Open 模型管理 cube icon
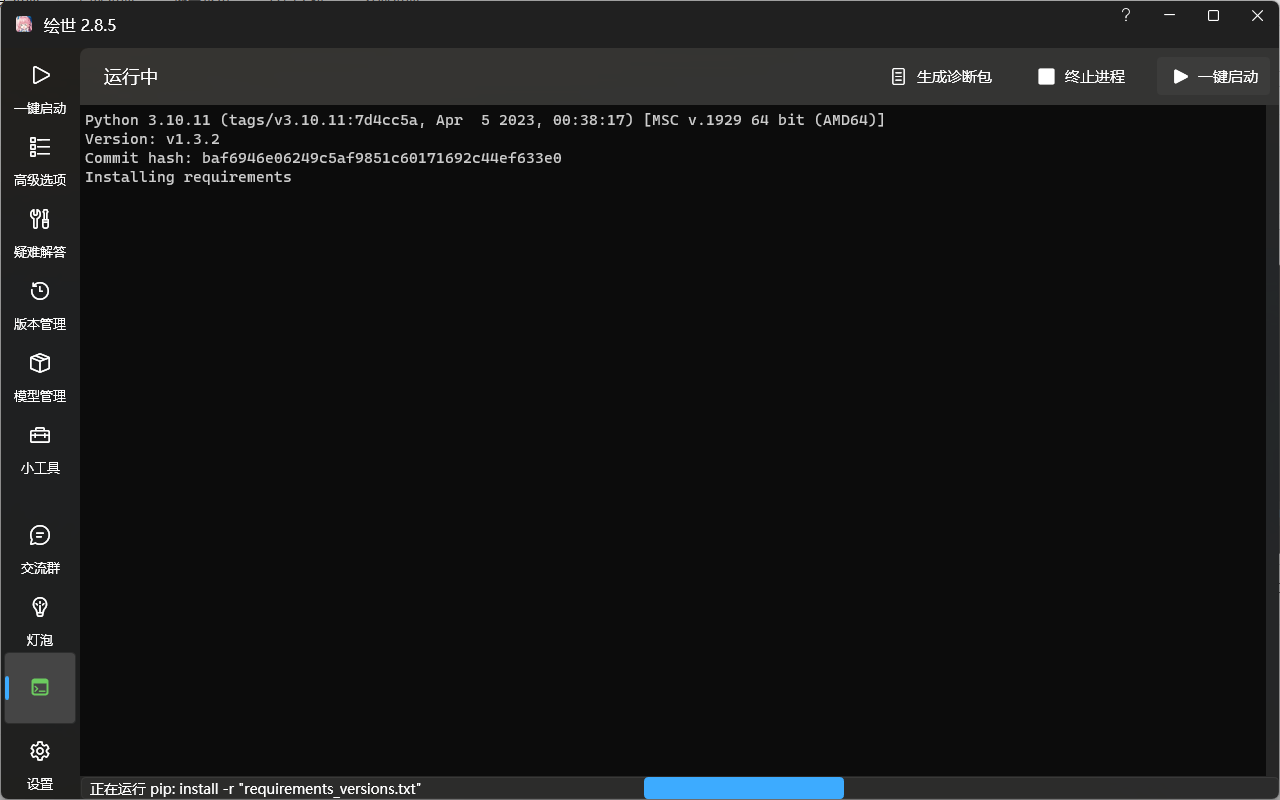The width and height of the screenshot is (1280, 800). pyautogui.click(x=40, y=364)
